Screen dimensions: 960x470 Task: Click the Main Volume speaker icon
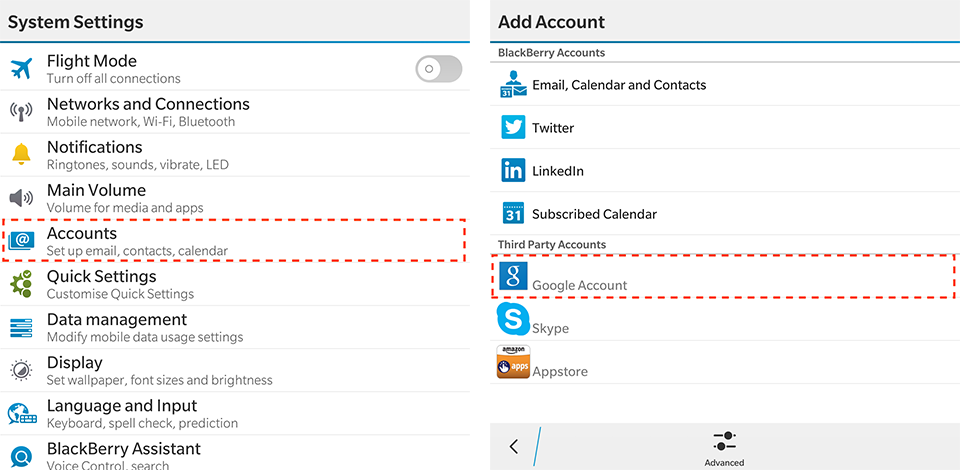(21, 198)
